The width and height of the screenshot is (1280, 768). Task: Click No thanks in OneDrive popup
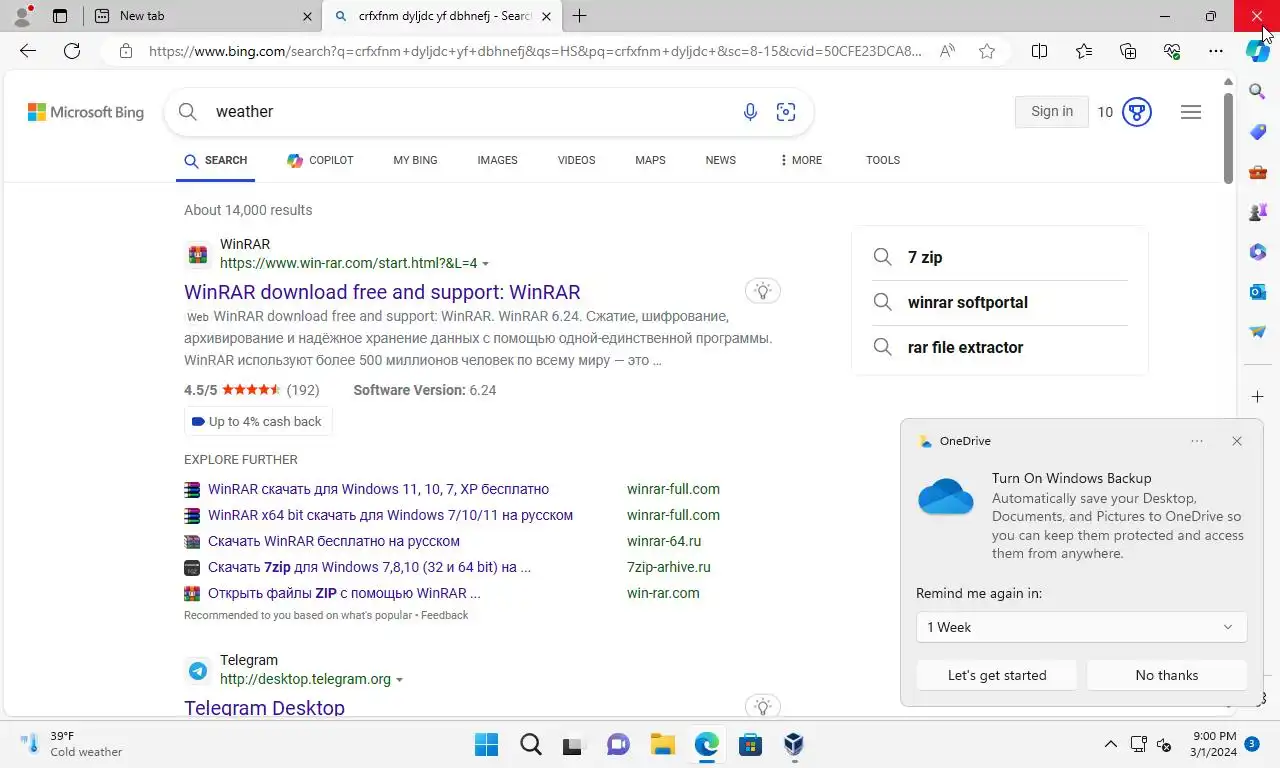coord(1167,675)
